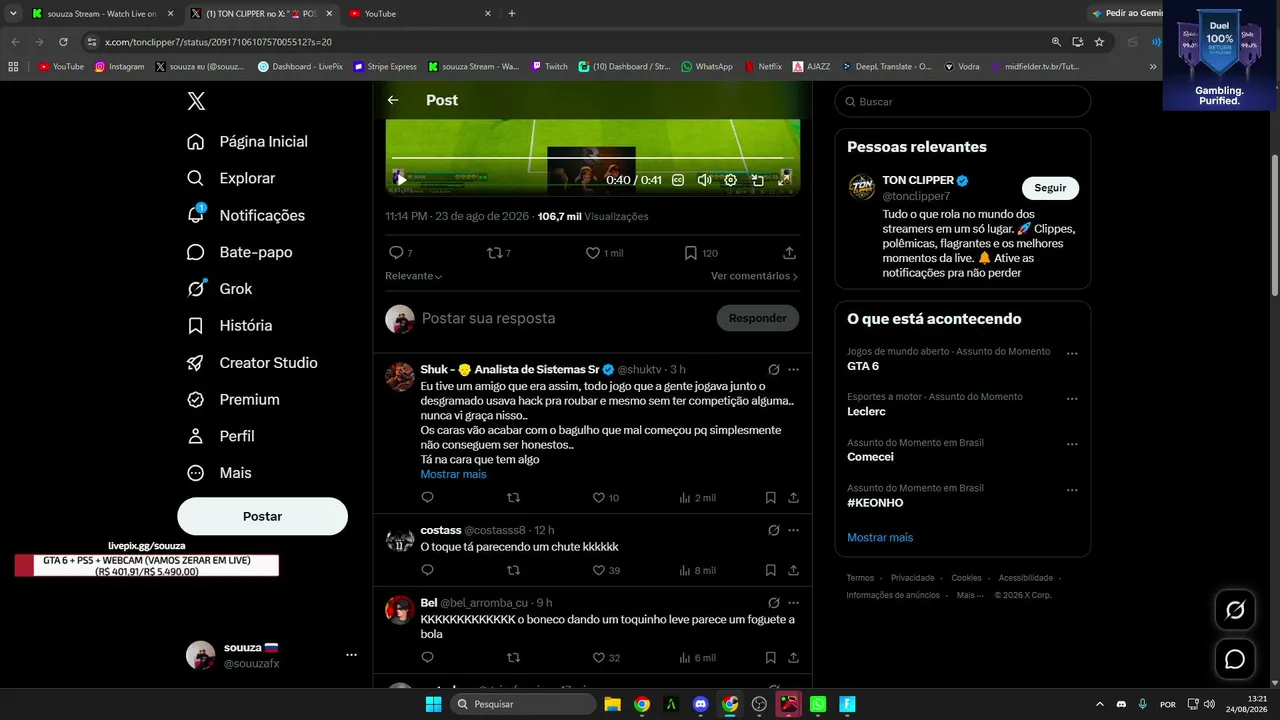This screenshot has width=1280, height=720.
Task: Open Página Inicial in the sidebar
Action: pos(247,142)
